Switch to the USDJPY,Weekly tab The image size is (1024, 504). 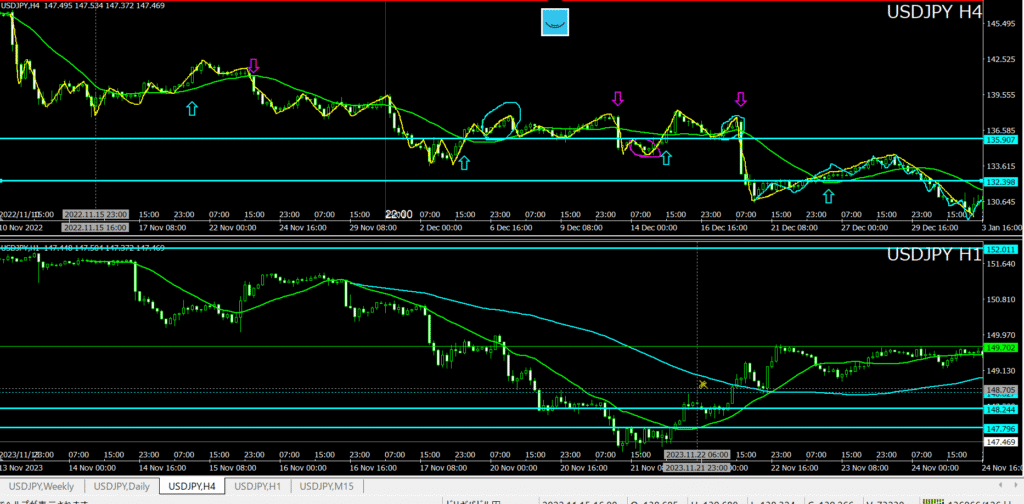[x=43, y=486]
